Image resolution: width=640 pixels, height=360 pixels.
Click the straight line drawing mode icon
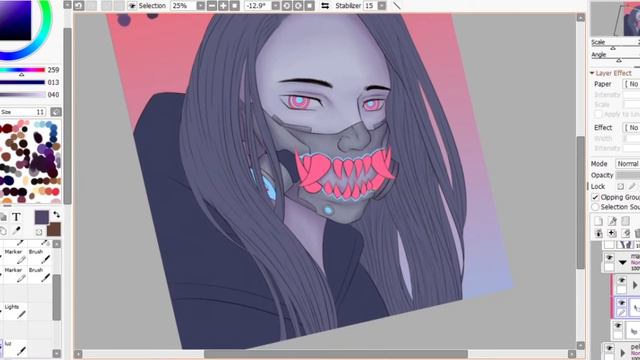pyautogui.click(x=396, y=6)
